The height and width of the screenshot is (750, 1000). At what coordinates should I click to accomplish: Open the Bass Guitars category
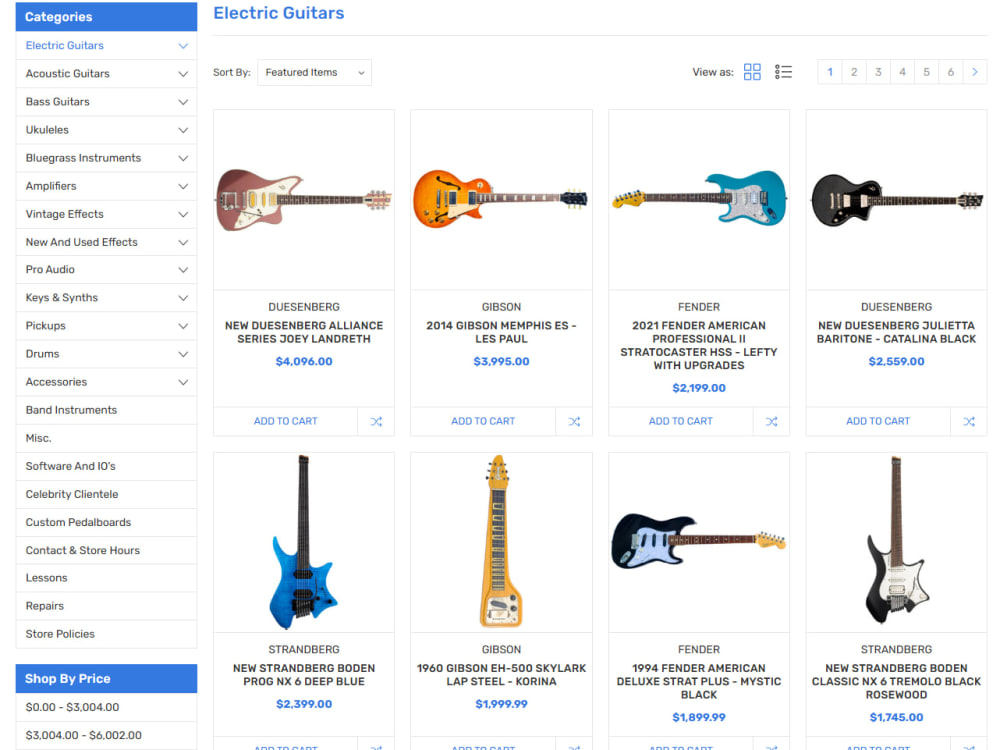57,102
